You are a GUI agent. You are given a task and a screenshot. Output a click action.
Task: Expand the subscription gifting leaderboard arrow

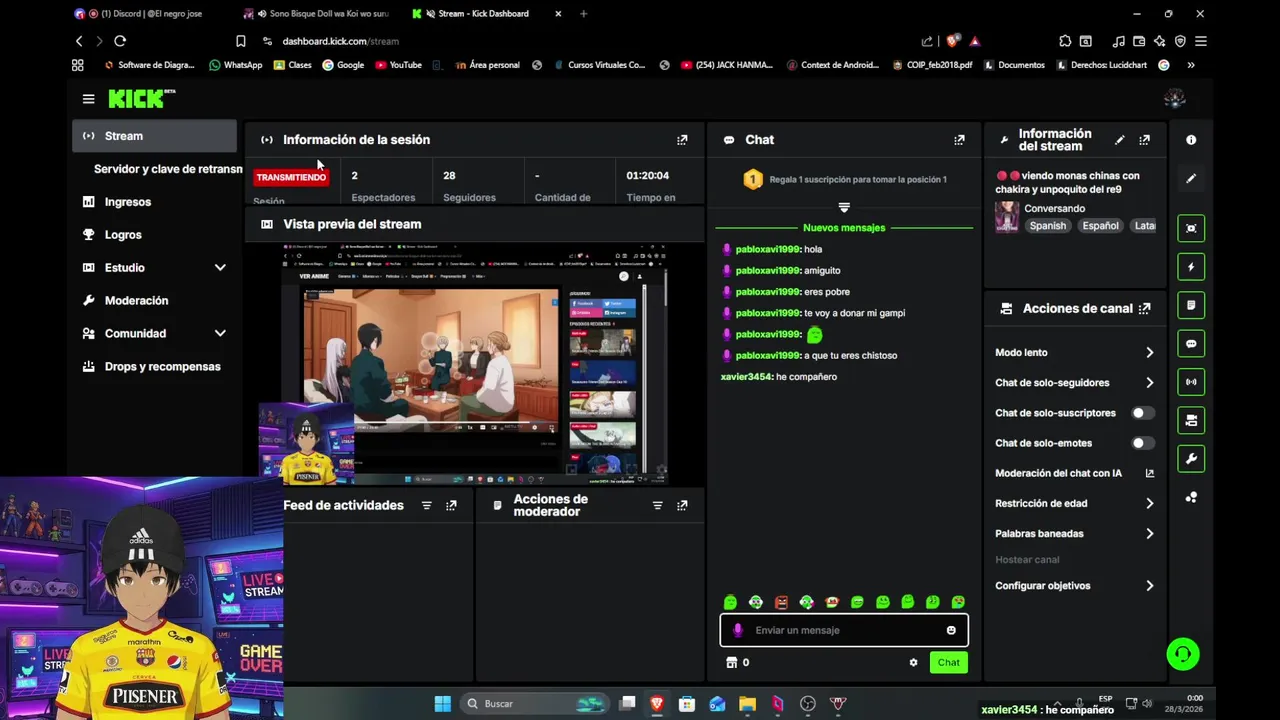[x=844, y=207]
